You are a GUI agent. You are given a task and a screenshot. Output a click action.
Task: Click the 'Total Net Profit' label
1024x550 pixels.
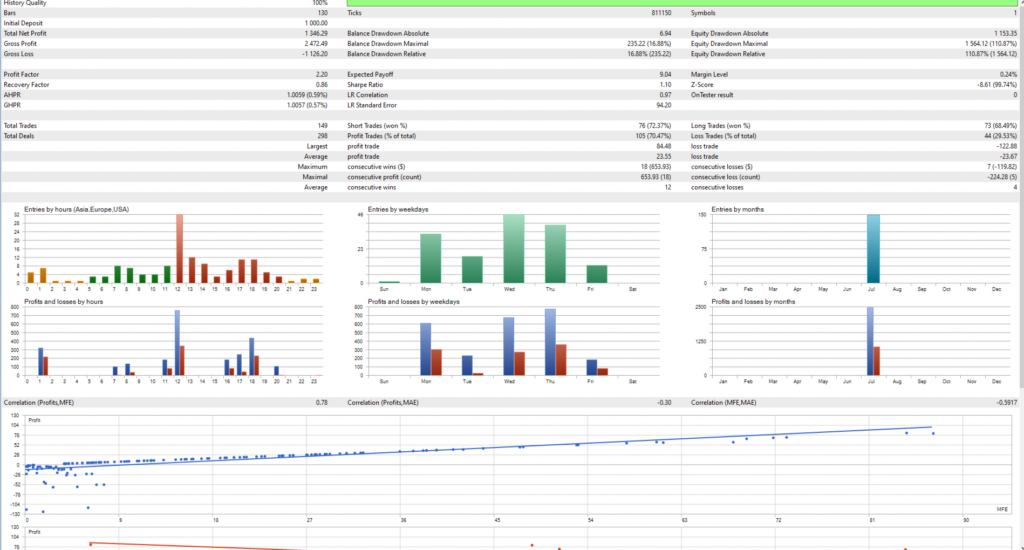point(25,33)
